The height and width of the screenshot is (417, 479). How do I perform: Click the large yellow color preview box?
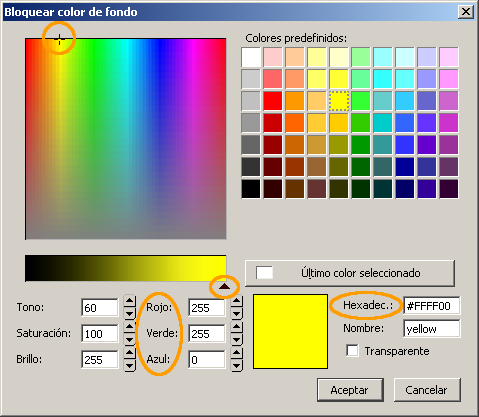click(x=290, y=331)
